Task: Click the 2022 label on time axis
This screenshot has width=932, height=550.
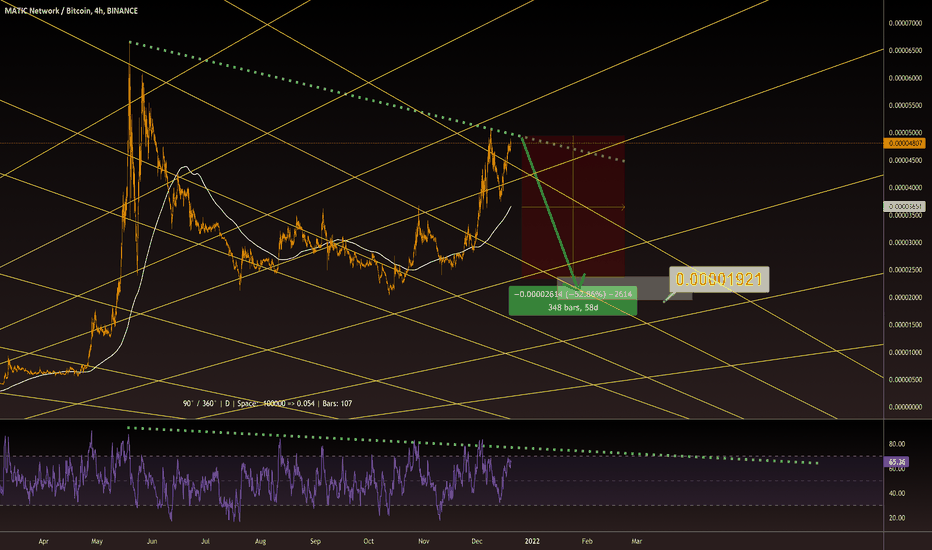Action: (532, 541)
